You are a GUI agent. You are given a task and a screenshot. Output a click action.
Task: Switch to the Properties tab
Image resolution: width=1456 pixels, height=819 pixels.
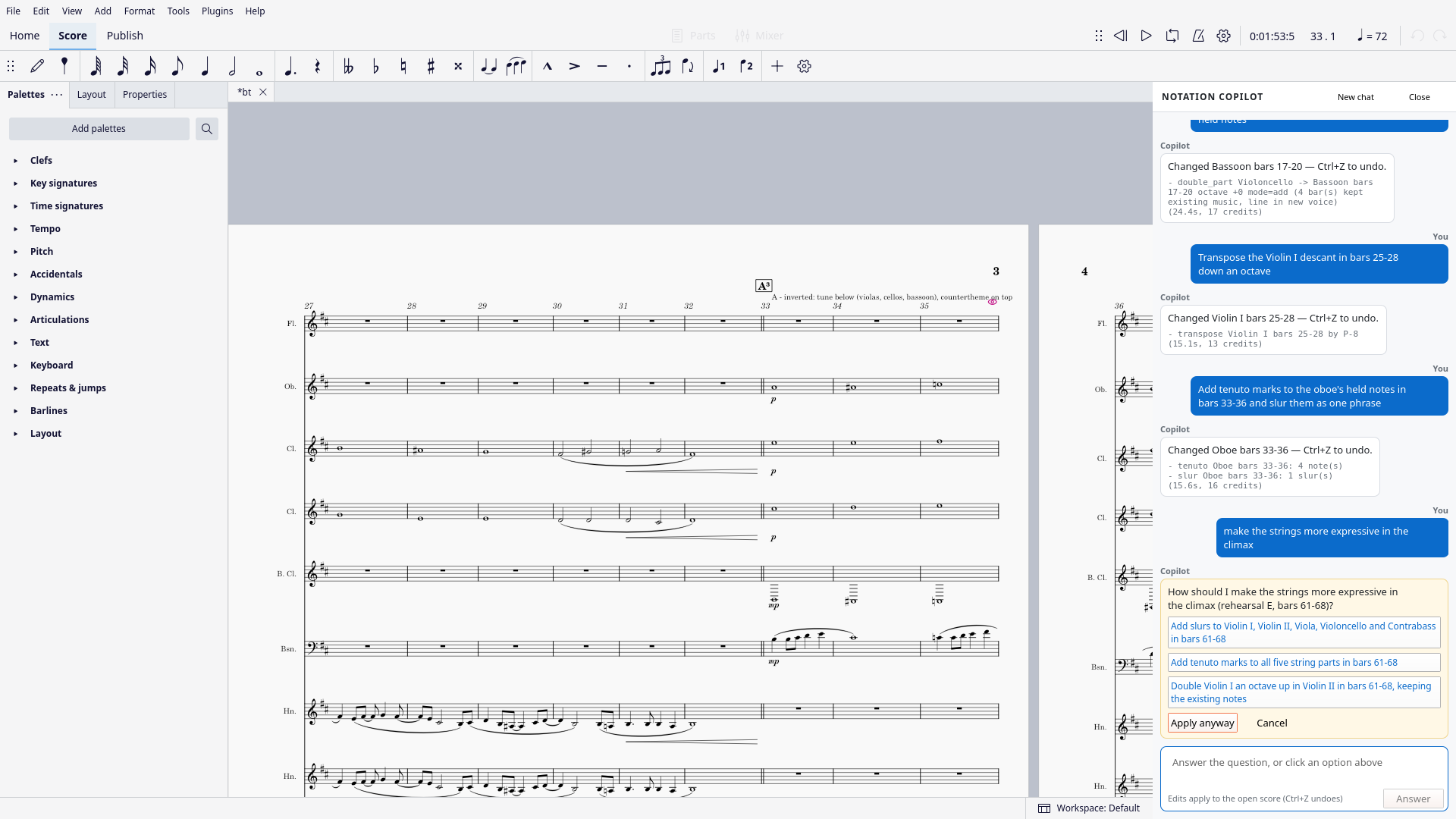[x=145, y=95]
